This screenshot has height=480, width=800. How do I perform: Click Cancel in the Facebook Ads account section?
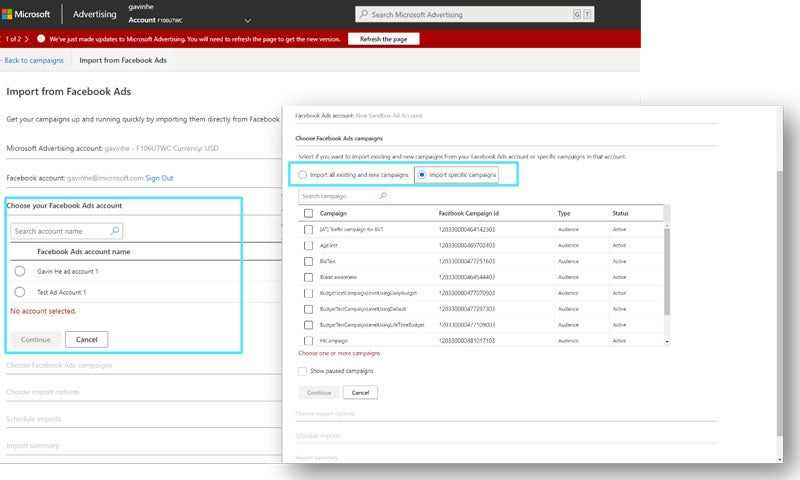86,339
